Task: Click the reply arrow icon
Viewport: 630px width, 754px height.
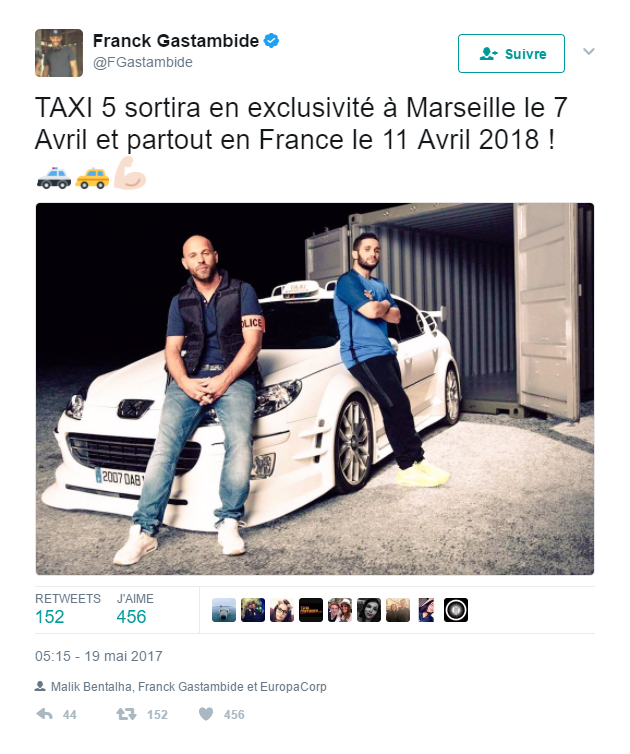Action: coord(44,714)
